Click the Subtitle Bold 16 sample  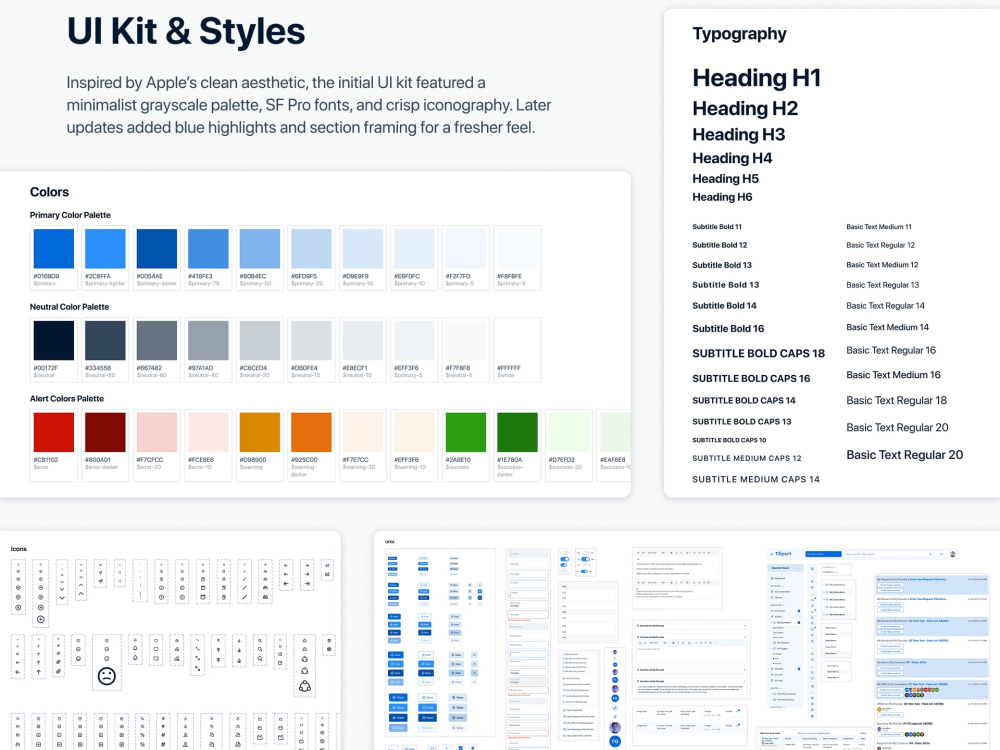(x=728, y=328)
